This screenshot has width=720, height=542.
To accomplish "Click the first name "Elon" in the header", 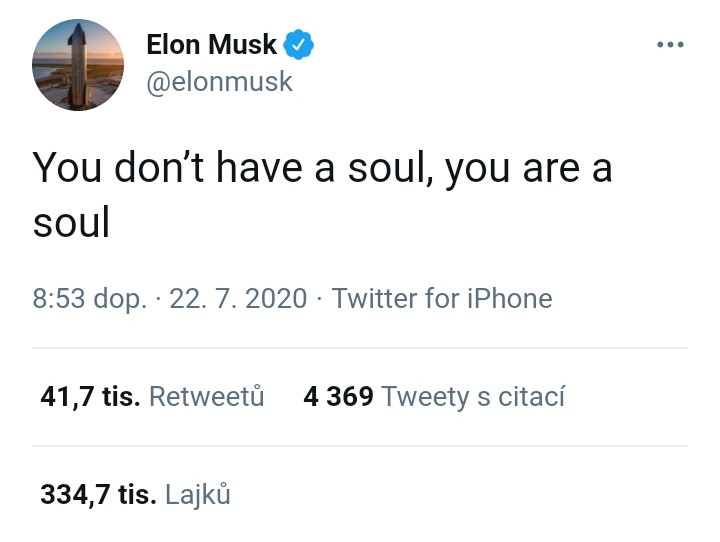I will (x=176, y=44).
